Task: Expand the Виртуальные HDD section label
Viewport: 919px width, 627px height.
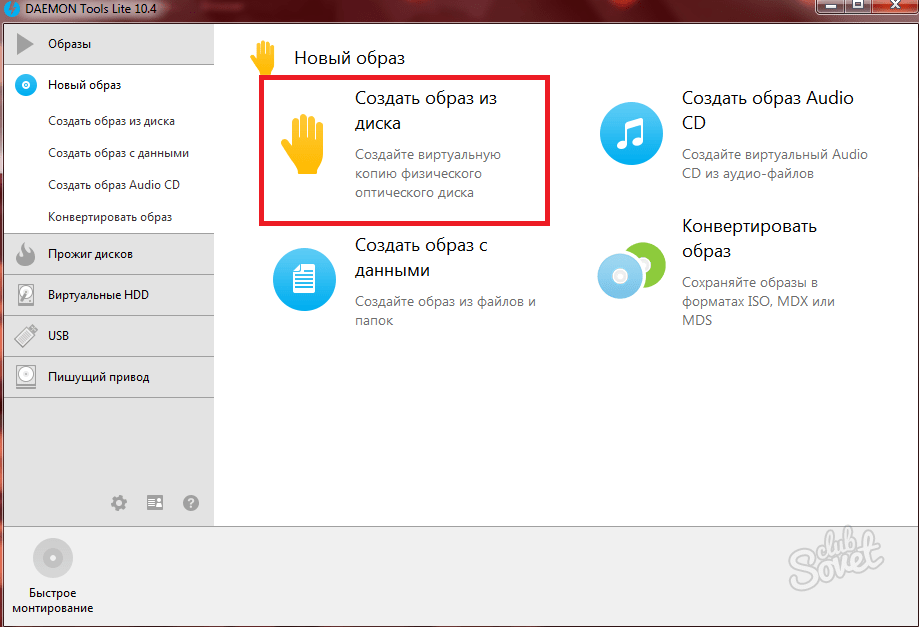Action: [98, 295]
